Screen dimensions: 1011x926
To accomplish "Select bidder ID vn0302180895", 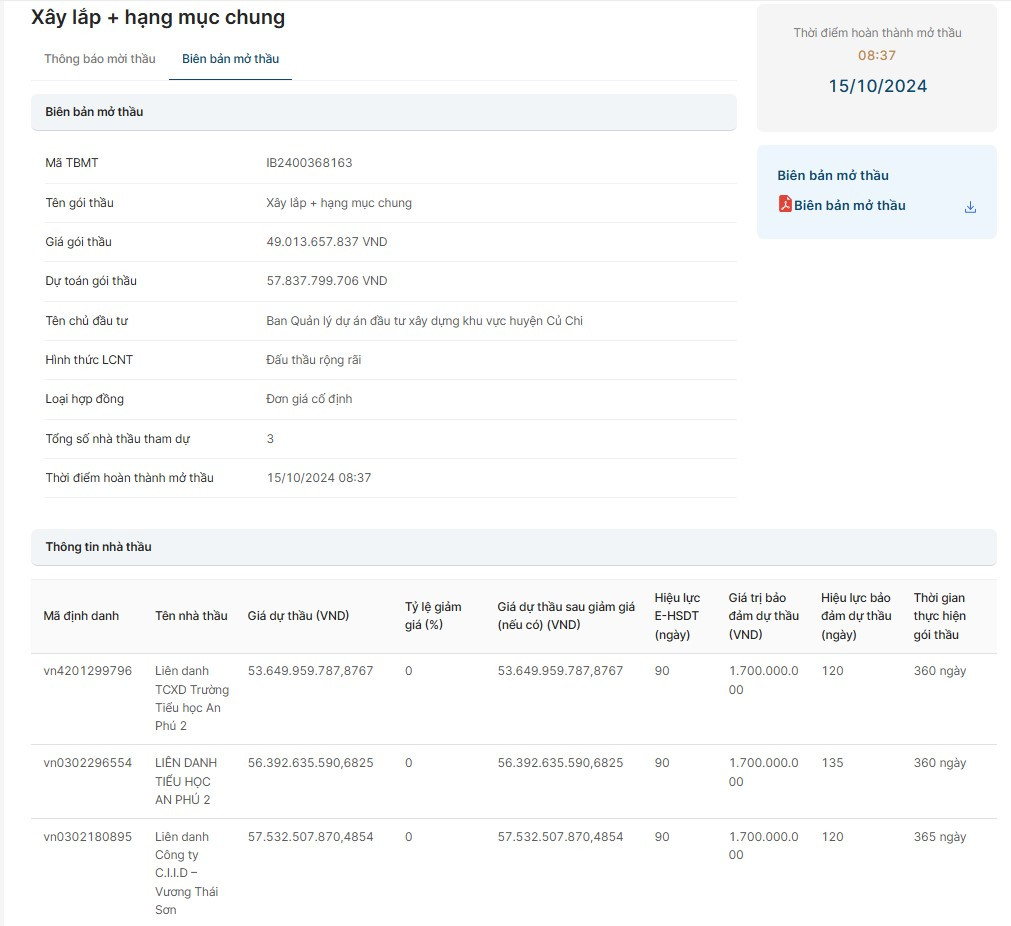I will tap(88, 837).
